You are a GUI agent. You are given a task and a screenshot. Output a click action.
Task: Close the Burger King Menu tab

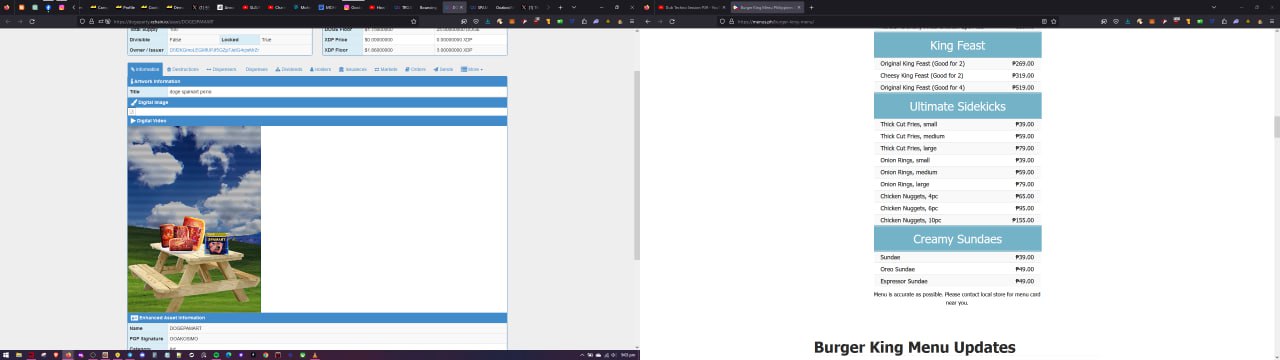point(798,7)
